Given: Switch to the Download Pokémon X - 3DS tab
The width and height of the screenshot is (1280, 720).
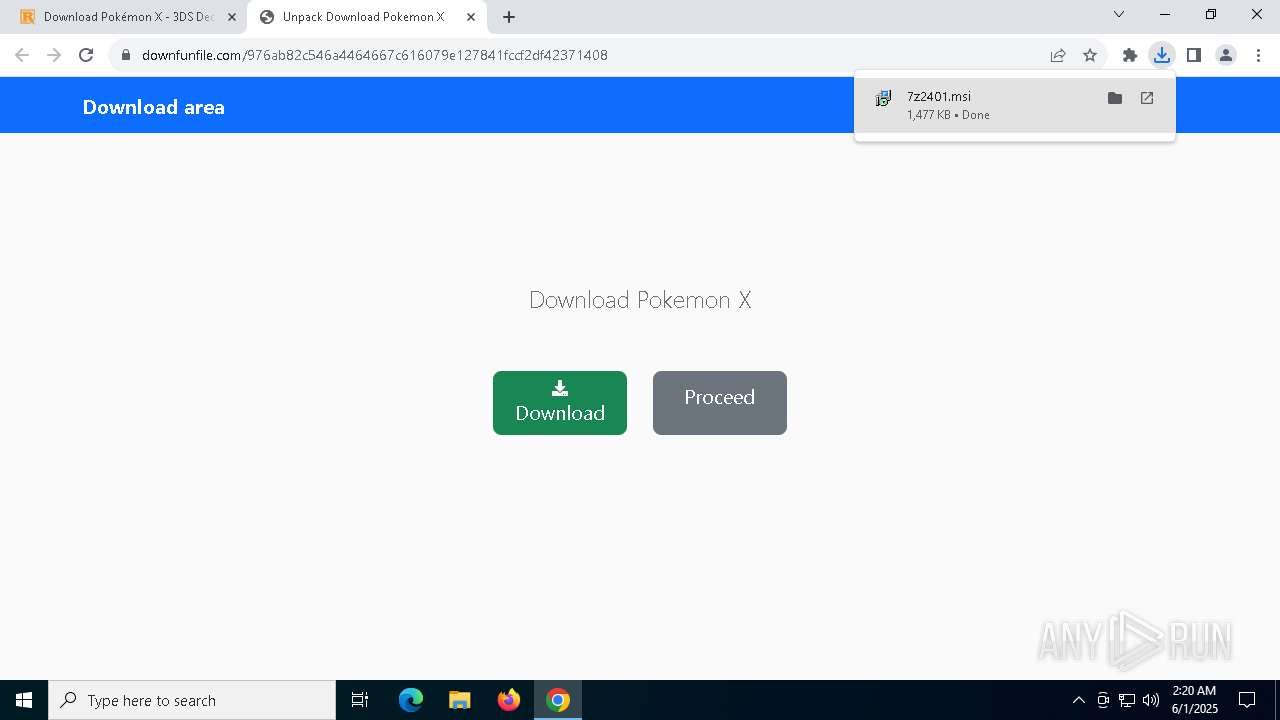Looking at the screenshot, I should tap(128, 17).
